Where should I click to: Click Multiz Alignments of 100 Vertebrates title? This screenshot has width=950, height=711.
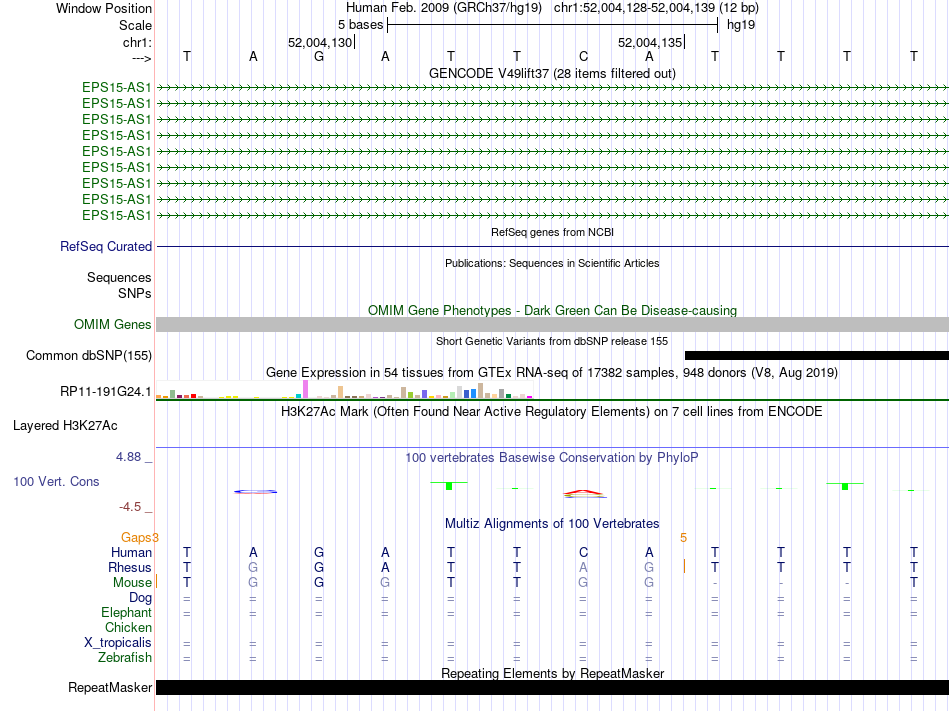tap(552, 523)
